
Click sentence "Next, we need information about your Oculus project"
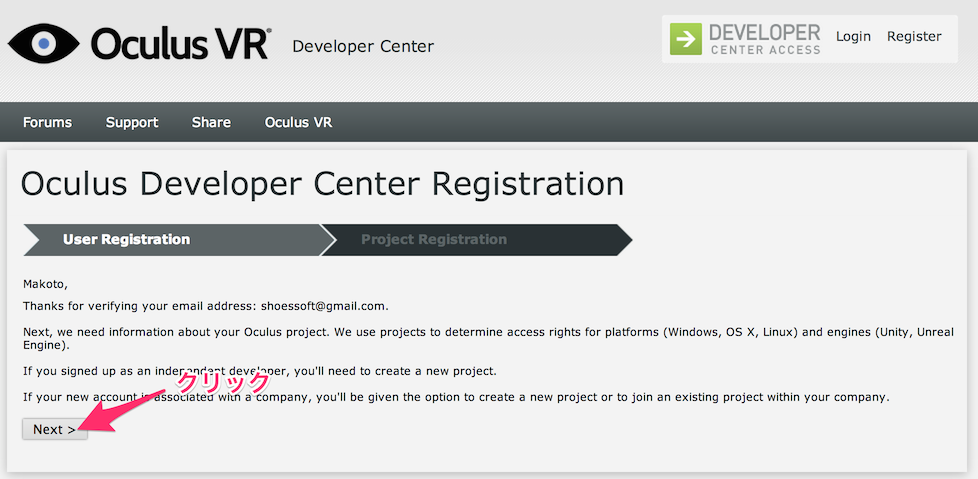pyautogui.click(x=176, y=332)
